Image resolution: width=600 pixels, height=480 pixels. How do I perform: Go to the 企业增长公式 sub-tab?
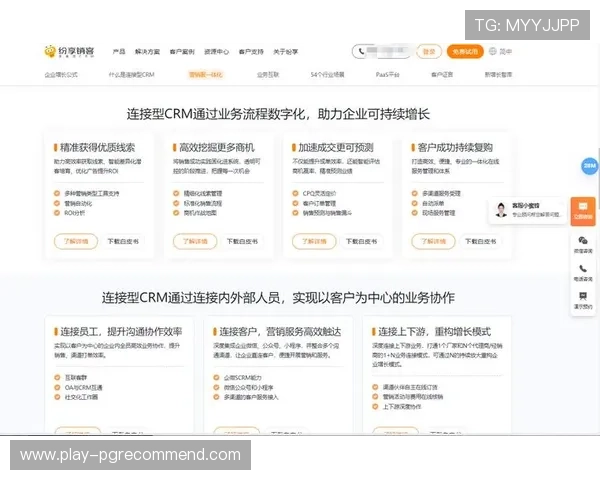(61, 75)
